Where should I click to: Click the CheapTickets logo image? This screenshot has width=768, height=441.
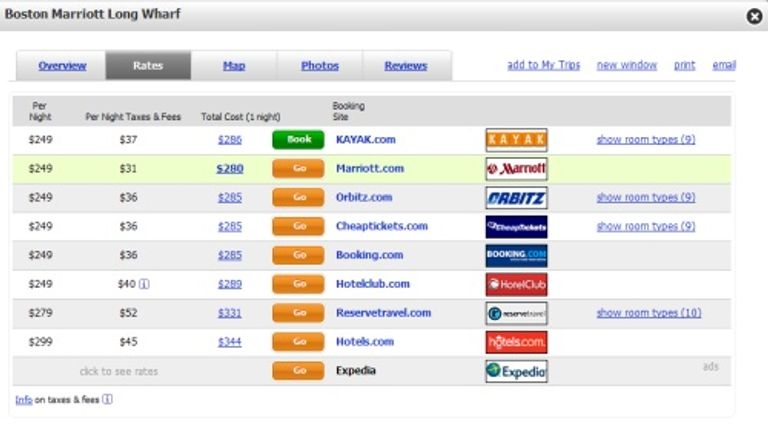point(516,226)
